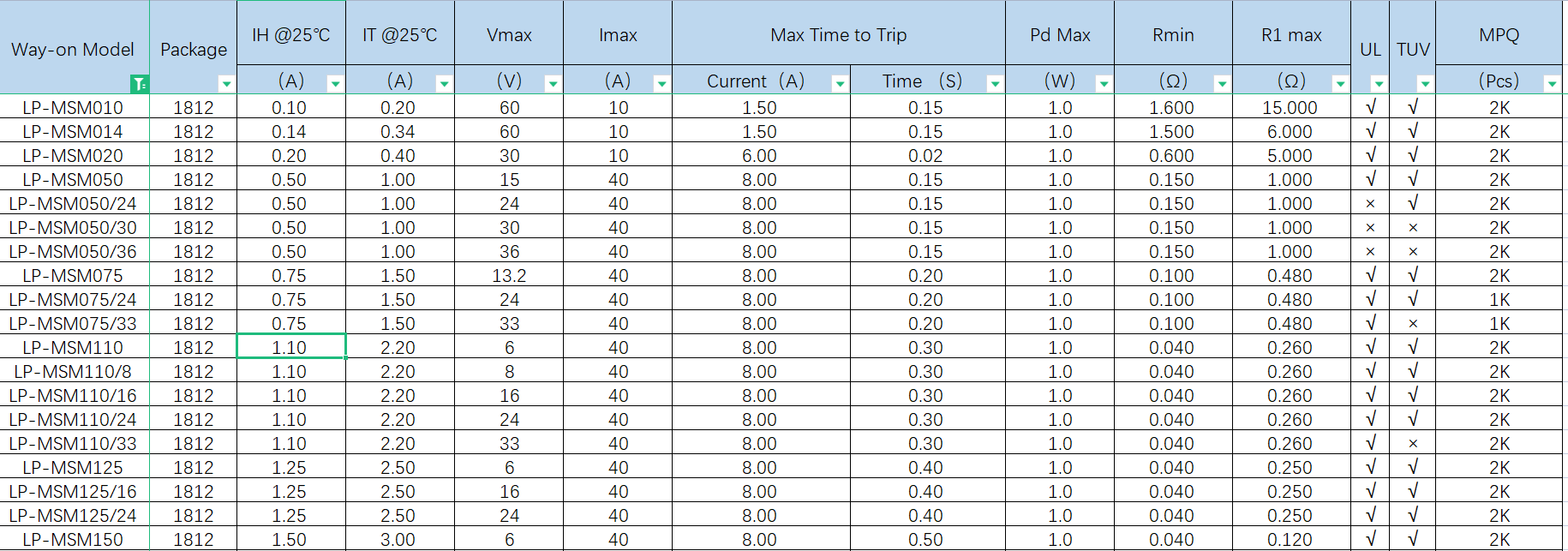This screenshot has width=1568, height=551.
Task: Select the LP-MSM150 model cell
Action: point(74,540)
